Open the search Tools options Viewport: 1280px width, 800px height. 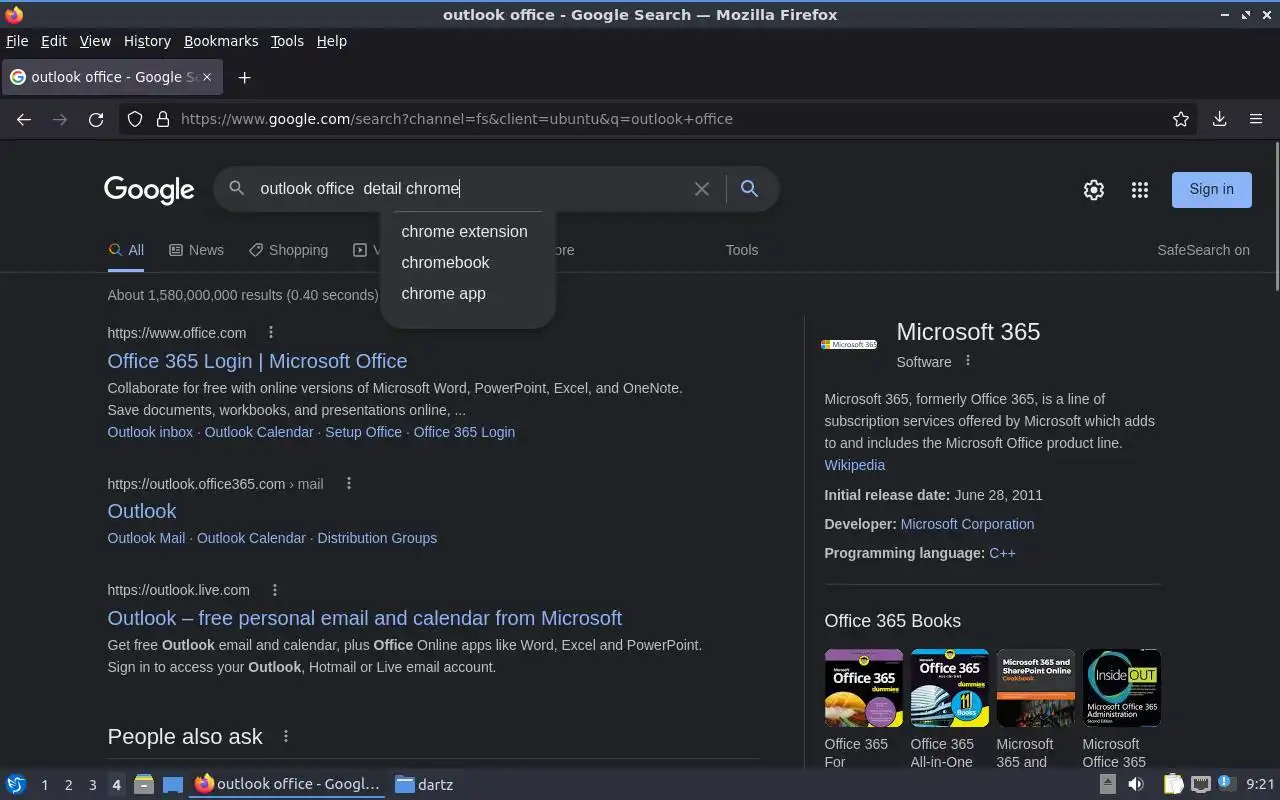[x=742, y=250]
